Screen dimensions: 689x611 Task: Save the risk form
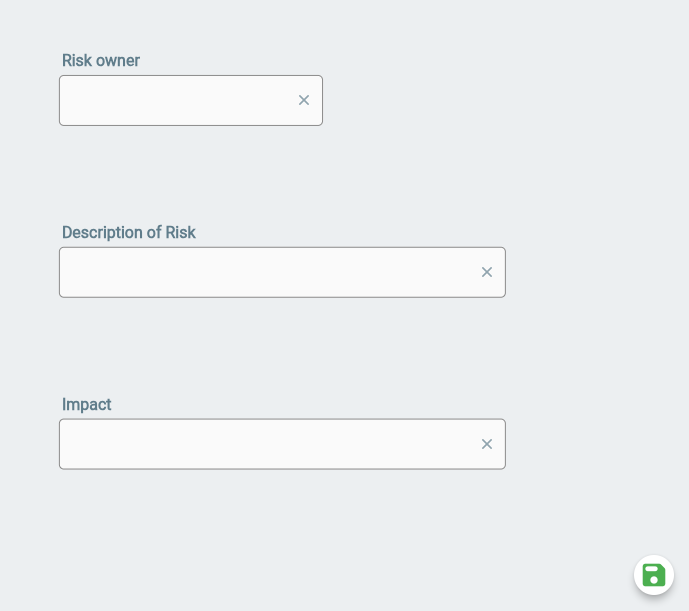654,575
